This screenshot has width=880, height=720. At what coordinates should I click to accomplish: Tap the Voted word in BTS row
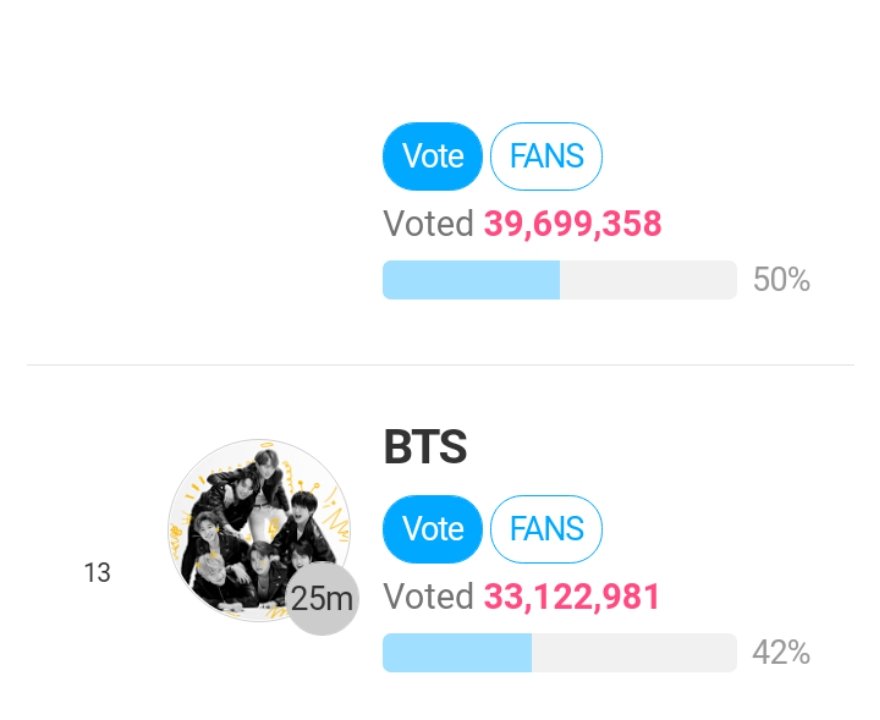[x=428, y=596]
